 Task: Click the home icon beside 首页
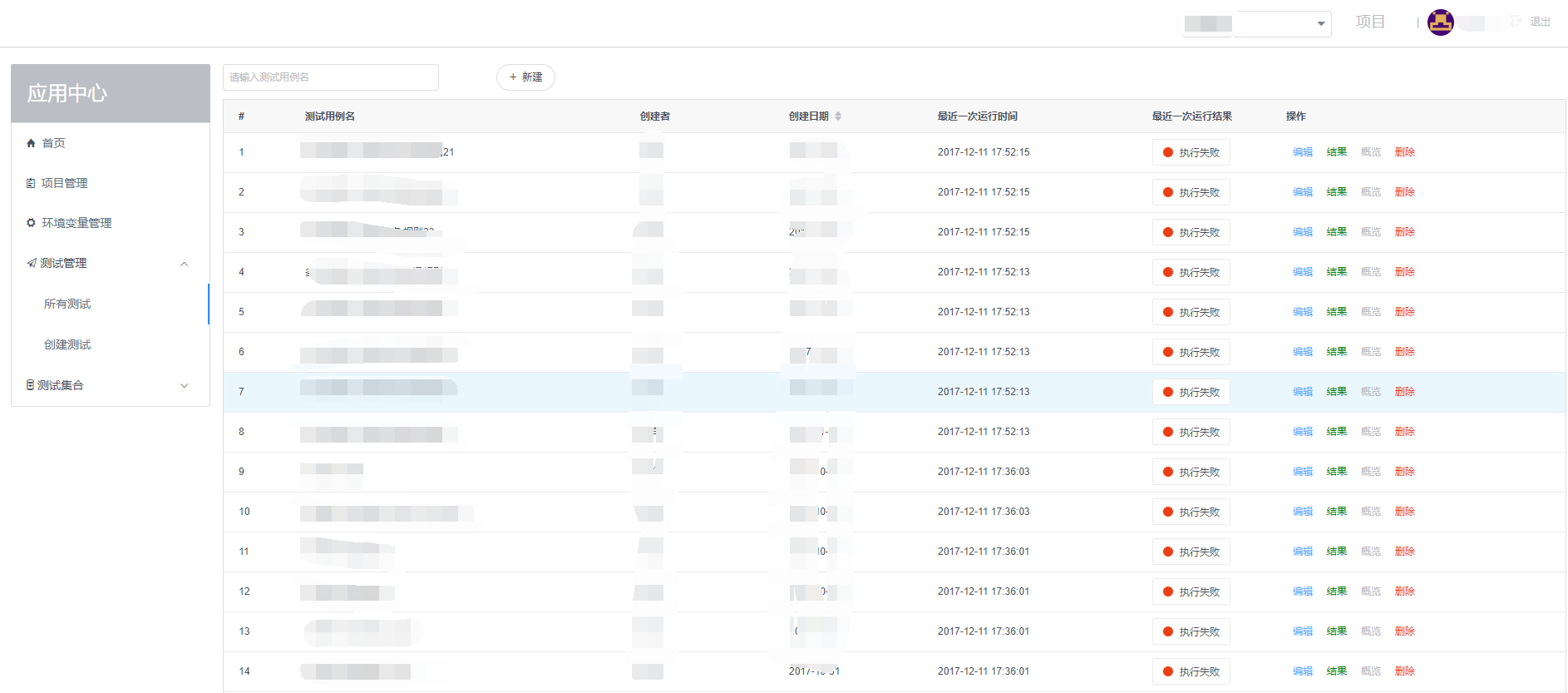click(x=31, y=143)
